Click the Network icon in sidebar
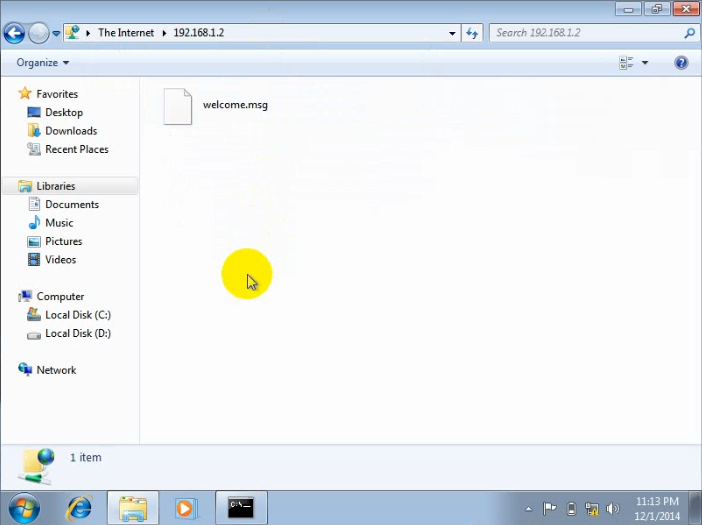 (25, 370)
